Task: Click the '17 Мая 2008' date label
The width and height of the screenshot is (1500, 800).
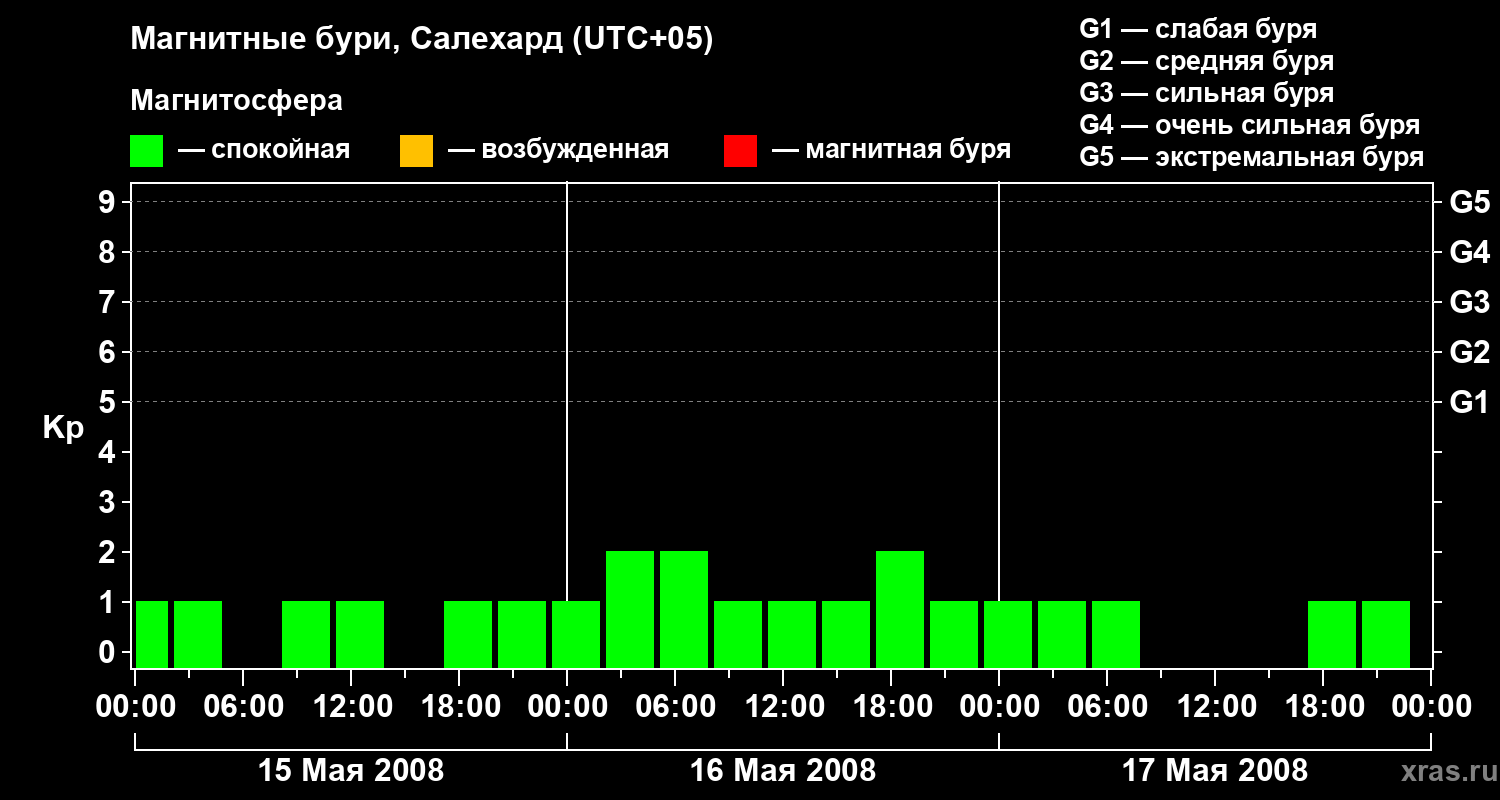Action: (1215, 771)
